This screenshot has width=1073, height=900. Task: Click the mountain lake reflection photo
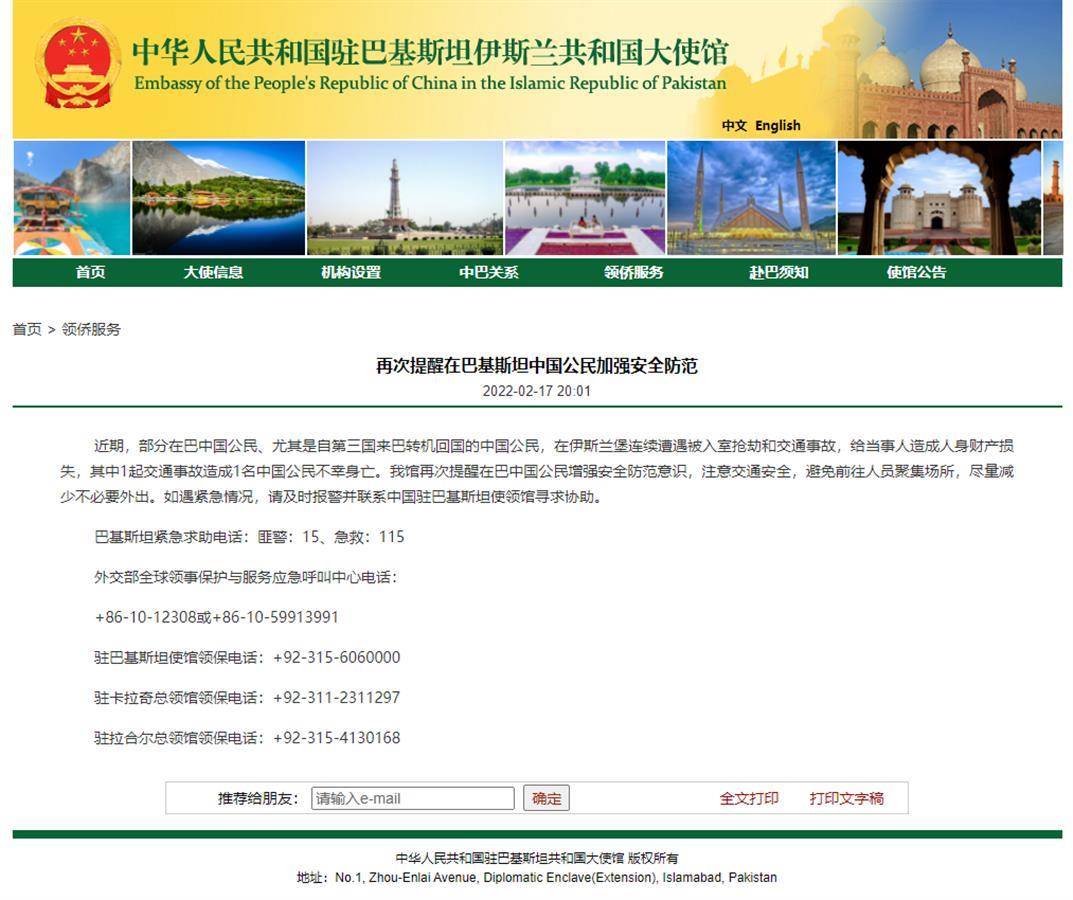[x=218, y=198]
